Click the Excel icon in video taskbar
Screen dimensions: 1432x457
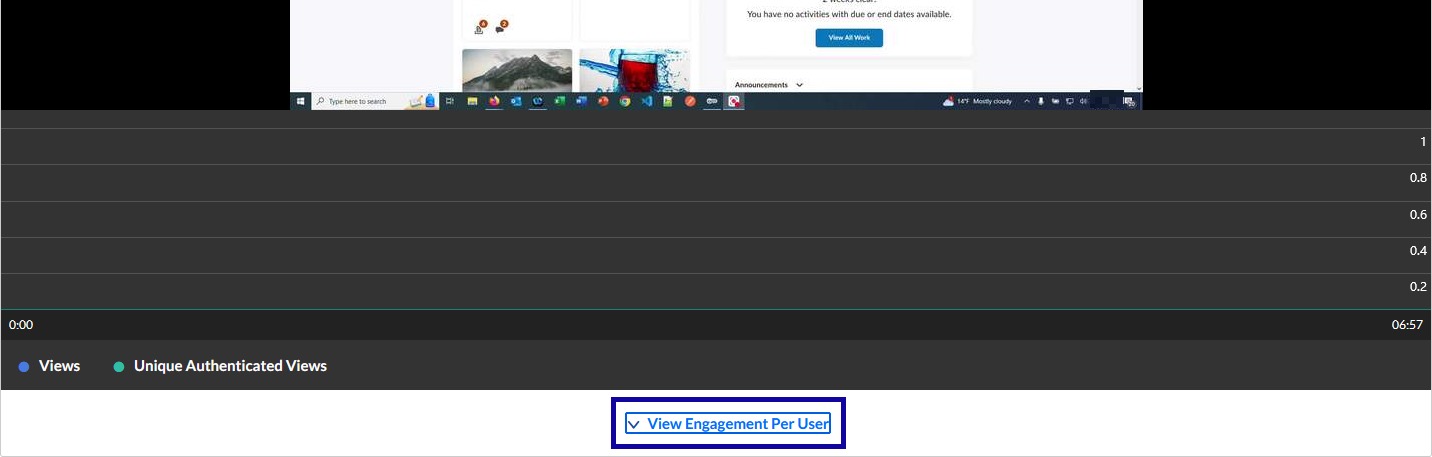coord(560,101)
